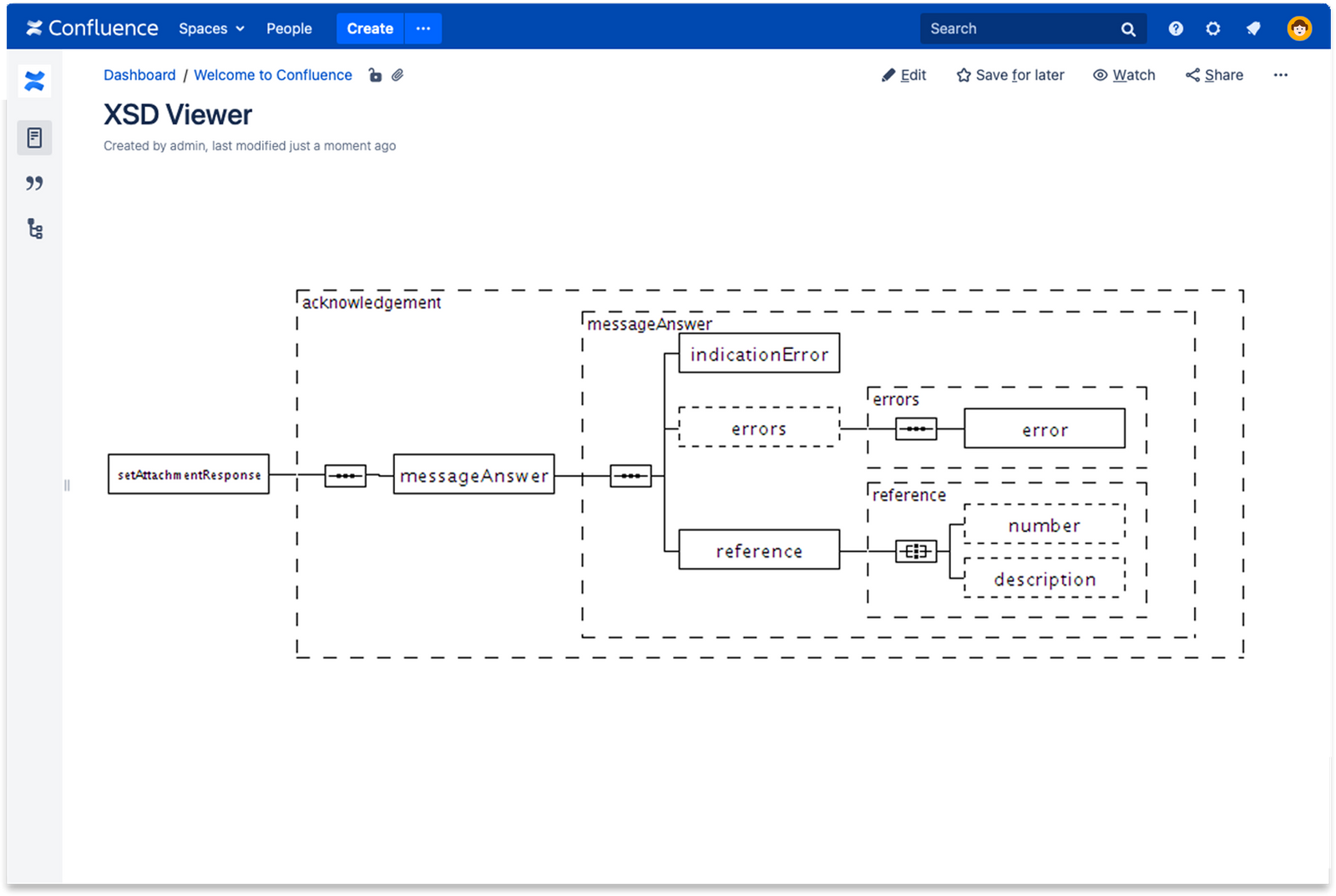Screen dimensions: 1336x896
Task: Navigate to Welcome to Confluence breadcrumb
Action: tap(272, 75)
